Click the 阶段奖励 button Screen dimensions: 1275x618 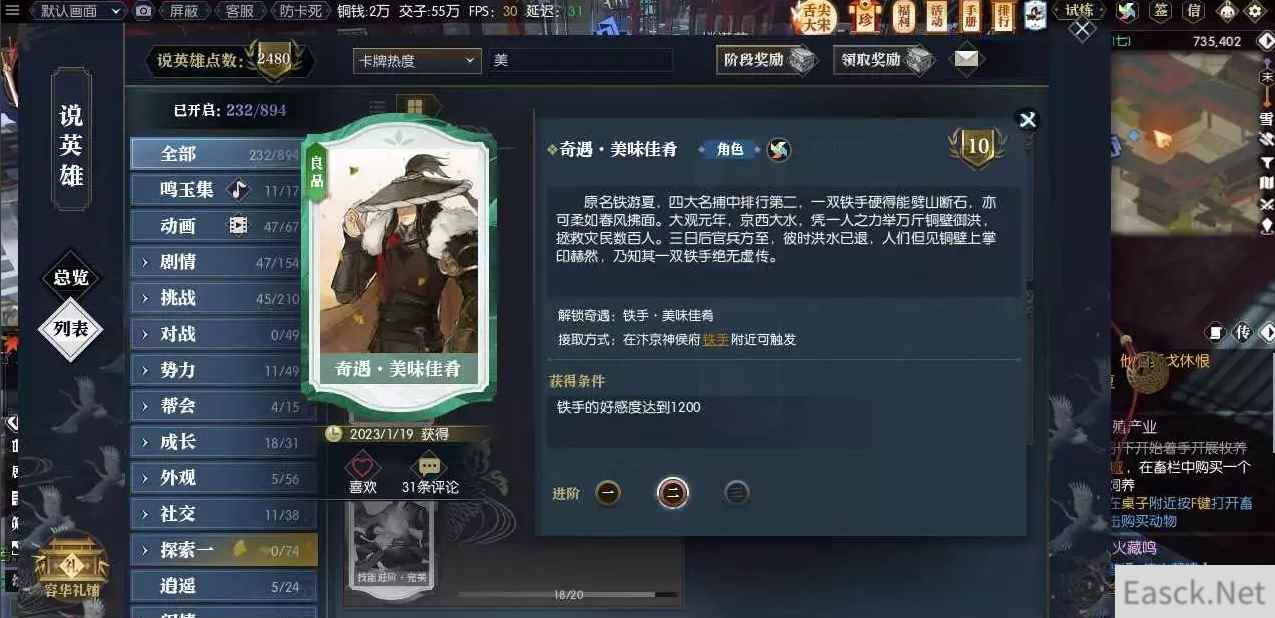pos(767,60)
